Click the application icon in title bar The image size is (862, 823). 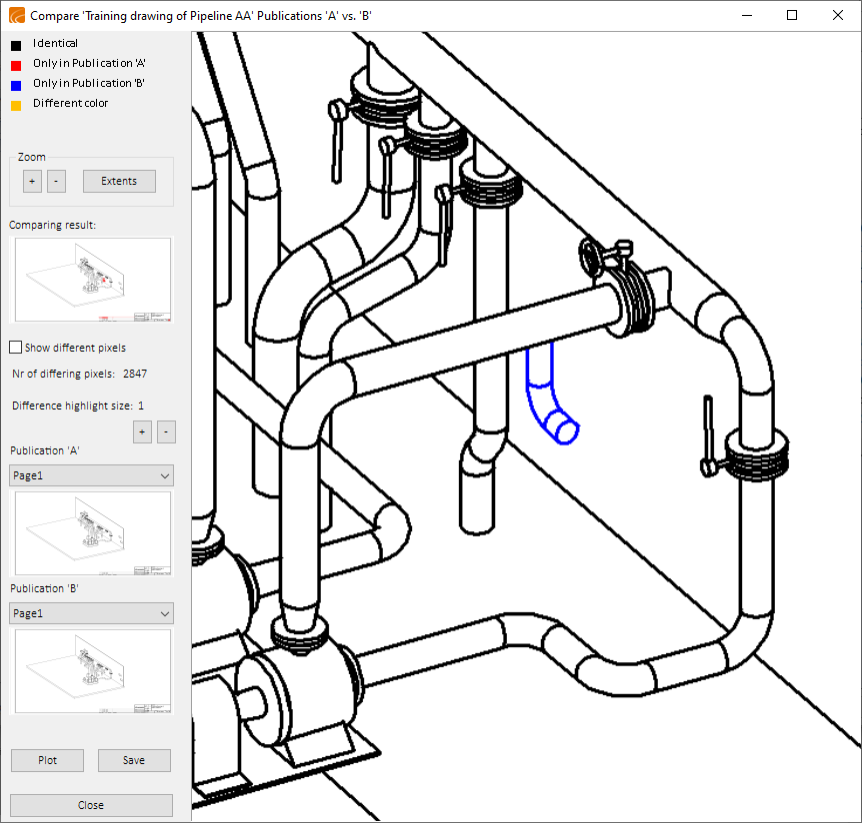click(16, 16)
